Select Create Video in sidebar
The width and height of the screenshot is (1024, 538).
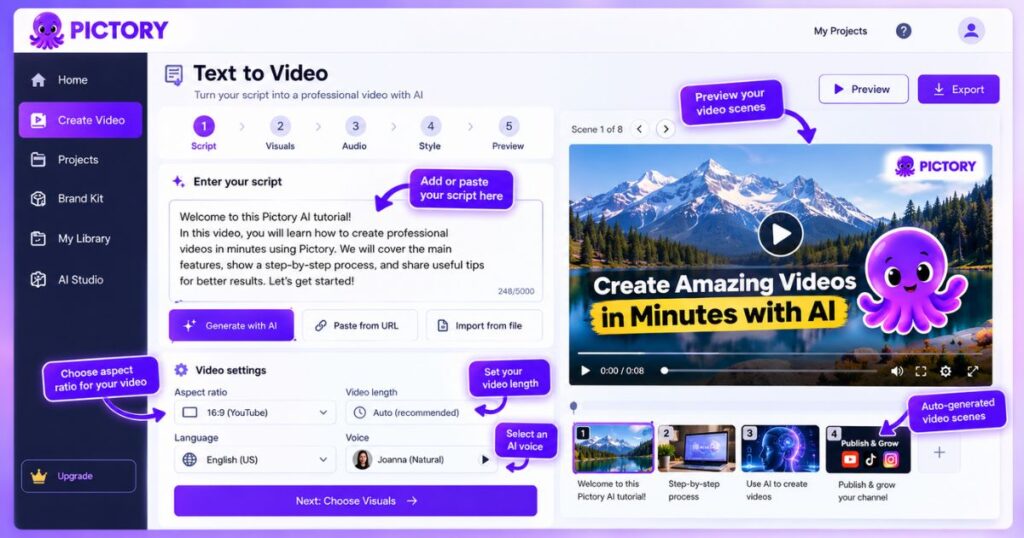(80, 120)
